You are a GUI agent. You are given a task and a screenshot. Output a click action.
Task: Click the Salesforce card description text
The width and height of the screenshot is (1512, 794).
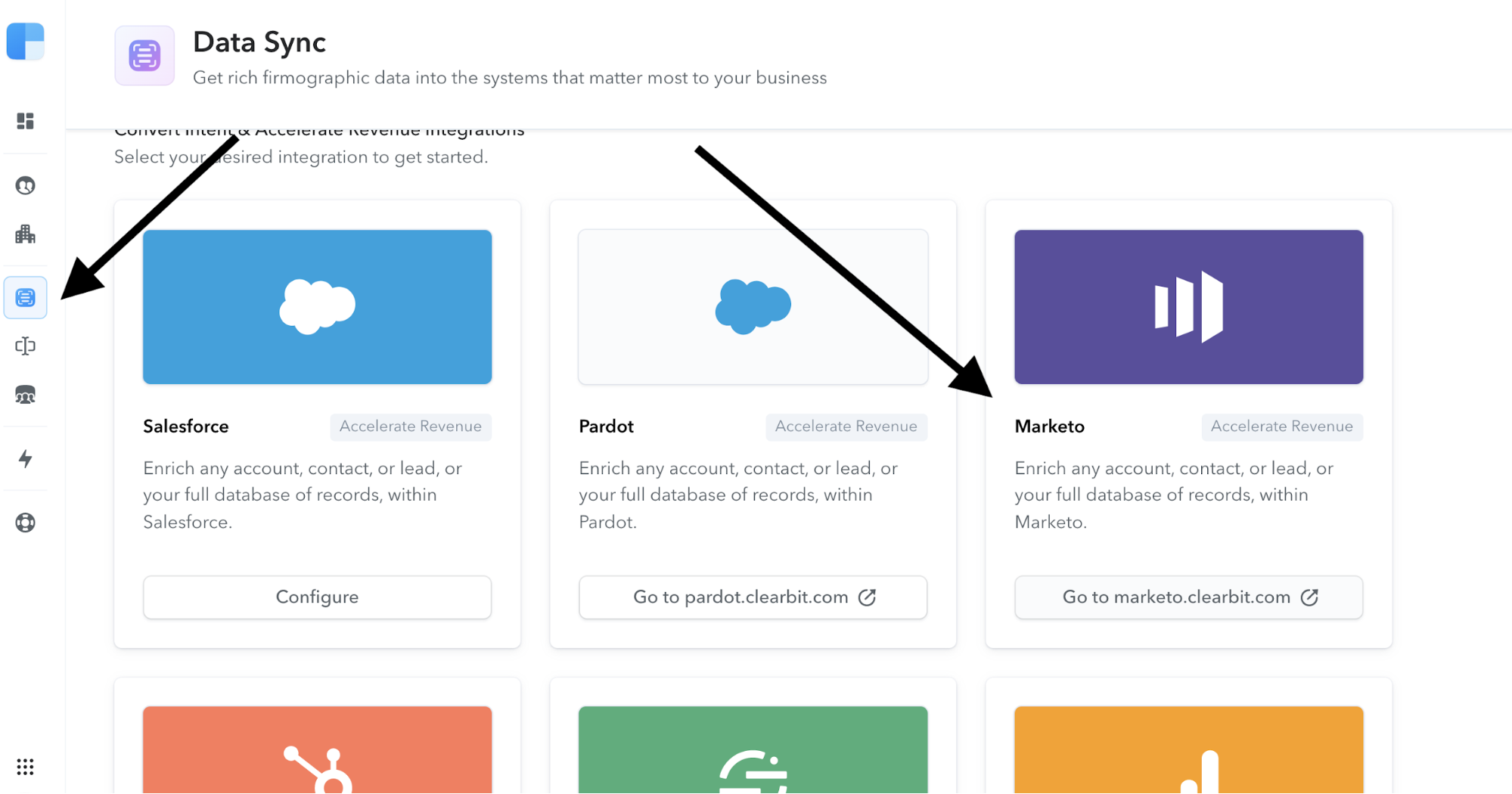click(x=303, y=495)
